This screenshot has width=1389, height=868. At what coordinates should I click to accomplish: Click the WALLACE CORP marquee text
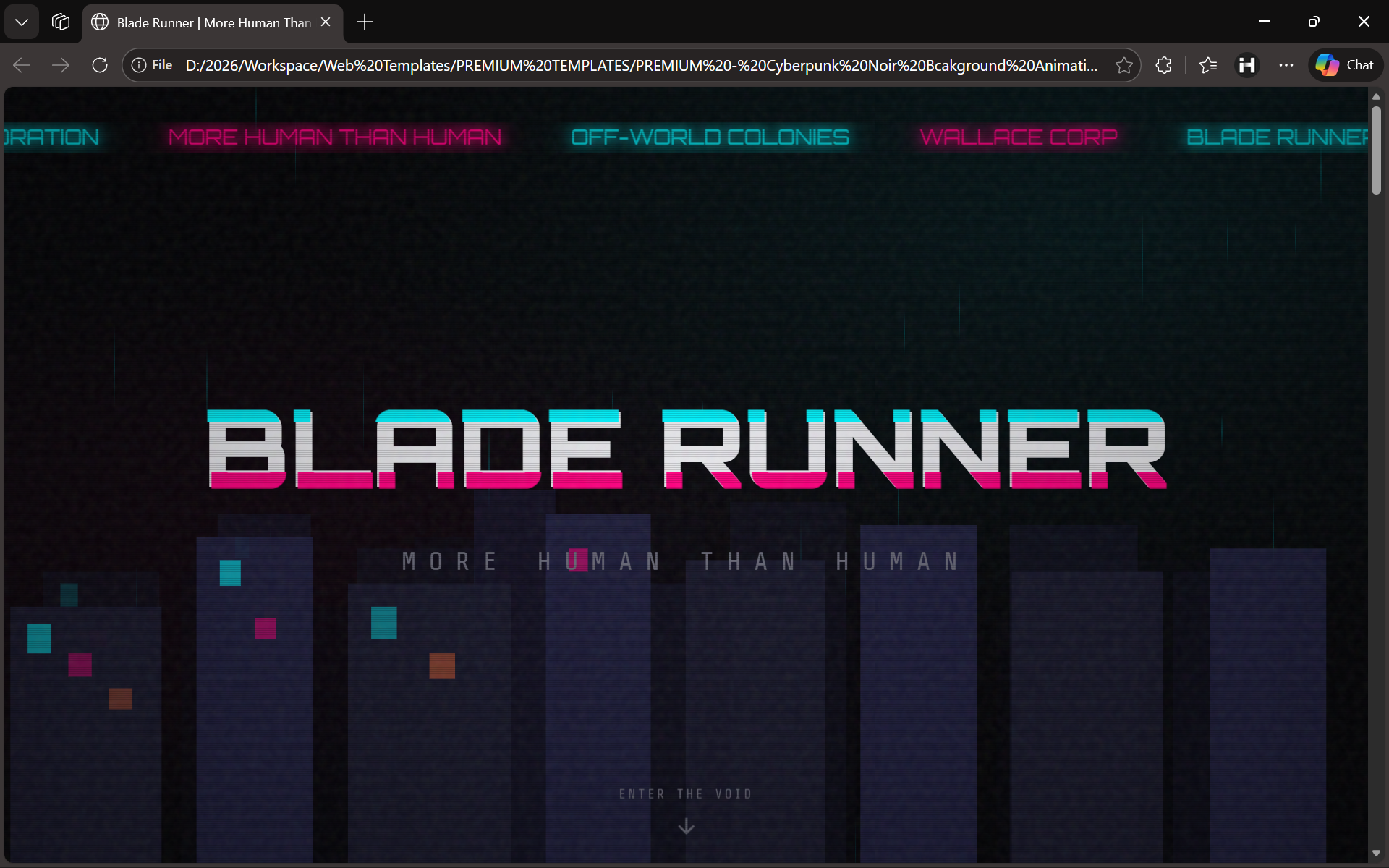point(1018,137)
